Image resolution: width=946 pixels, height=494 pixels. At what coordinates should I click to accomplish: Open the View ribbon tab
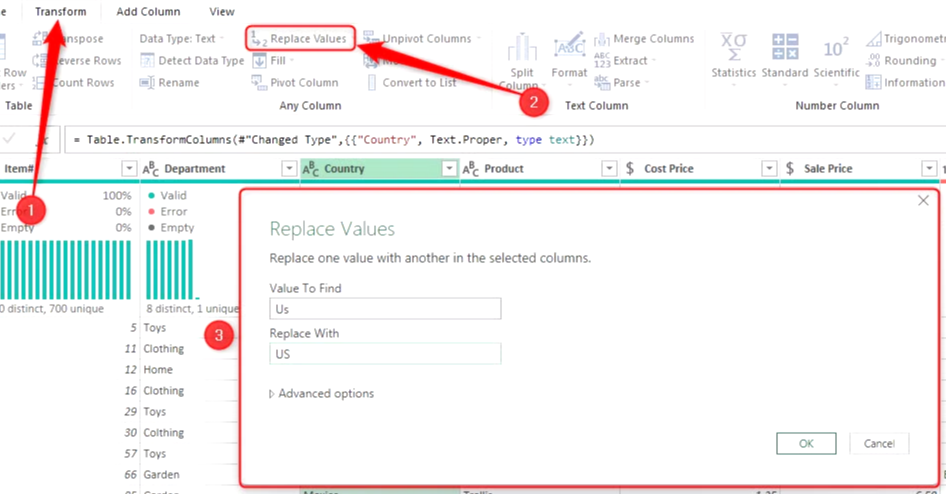tap(221, 11)
